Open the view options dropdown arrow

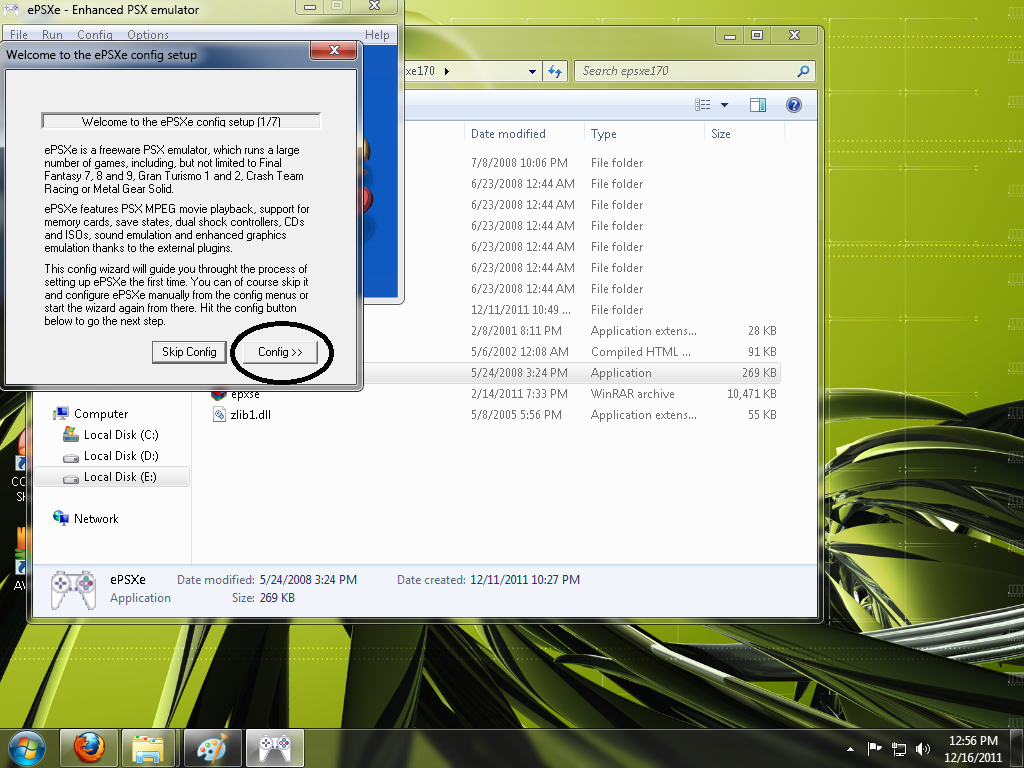click(x=724, y=104)
